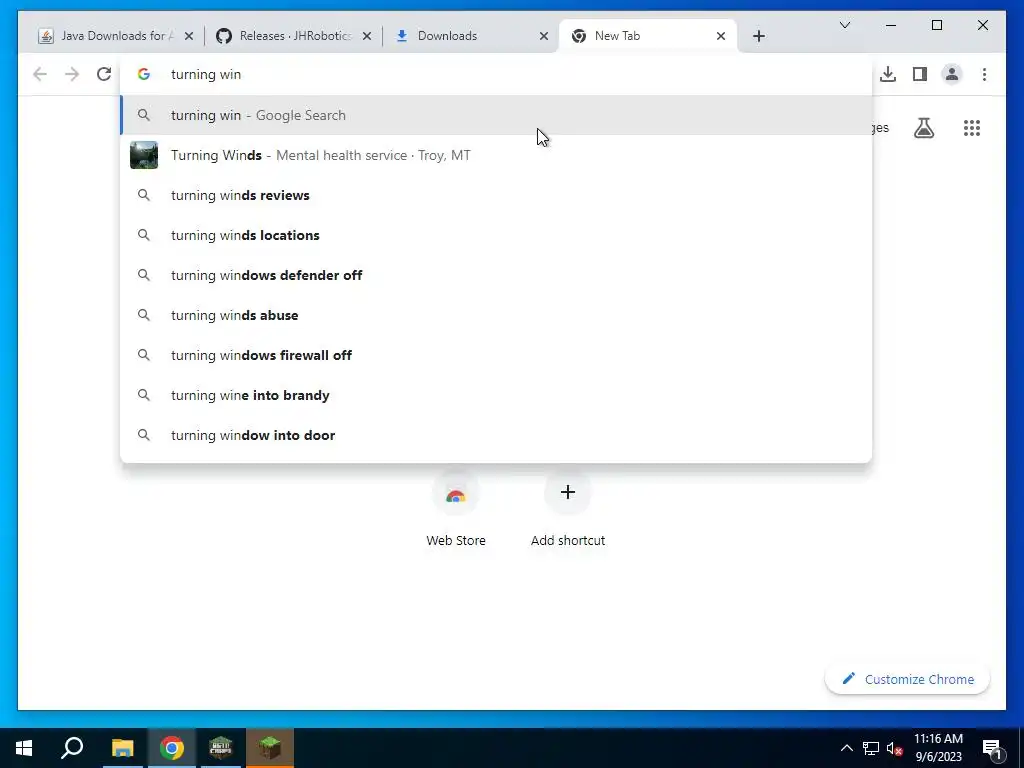Click the network status tray icon

871,748
